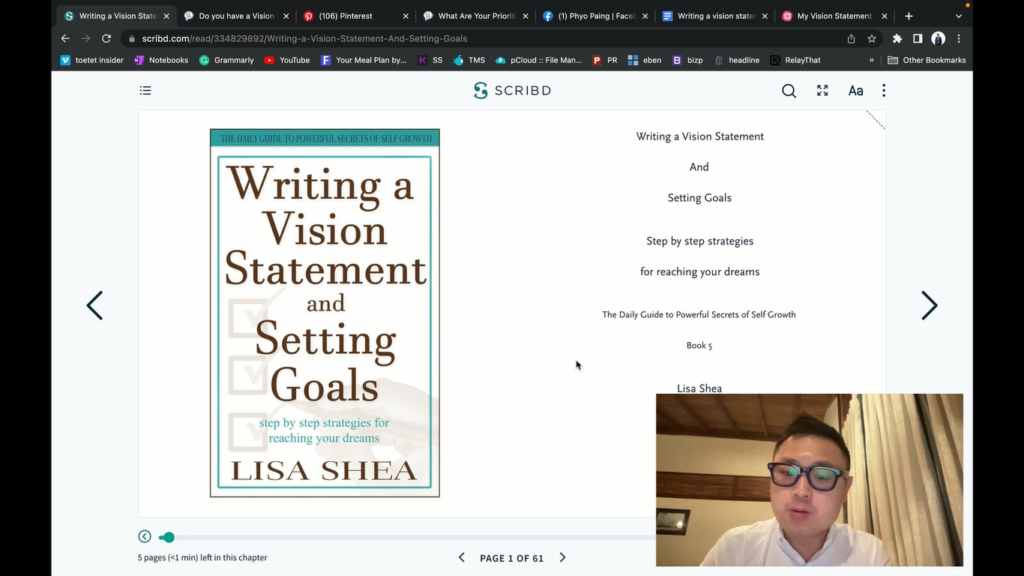Viewport: 1024px width, 576px height.
Task: Open the bizp bookmark
Action: pyautogui.click(x=688, y=60)
